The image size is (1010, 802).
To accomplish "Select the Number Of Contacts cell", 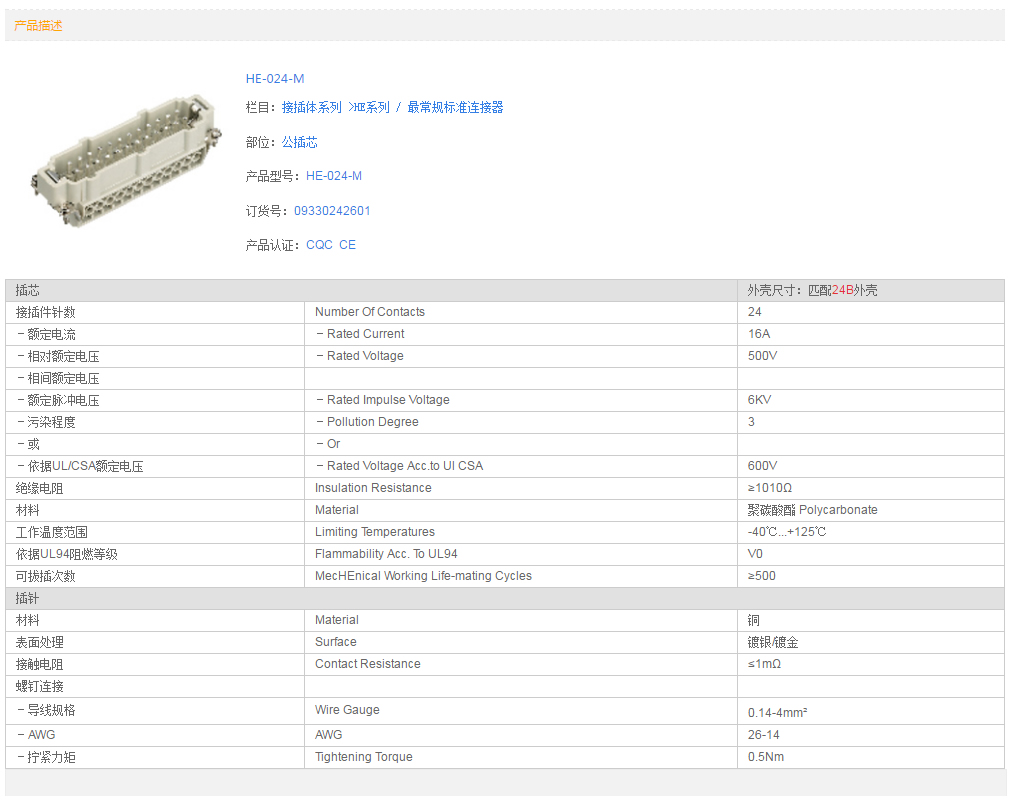I will pos(370,312).
